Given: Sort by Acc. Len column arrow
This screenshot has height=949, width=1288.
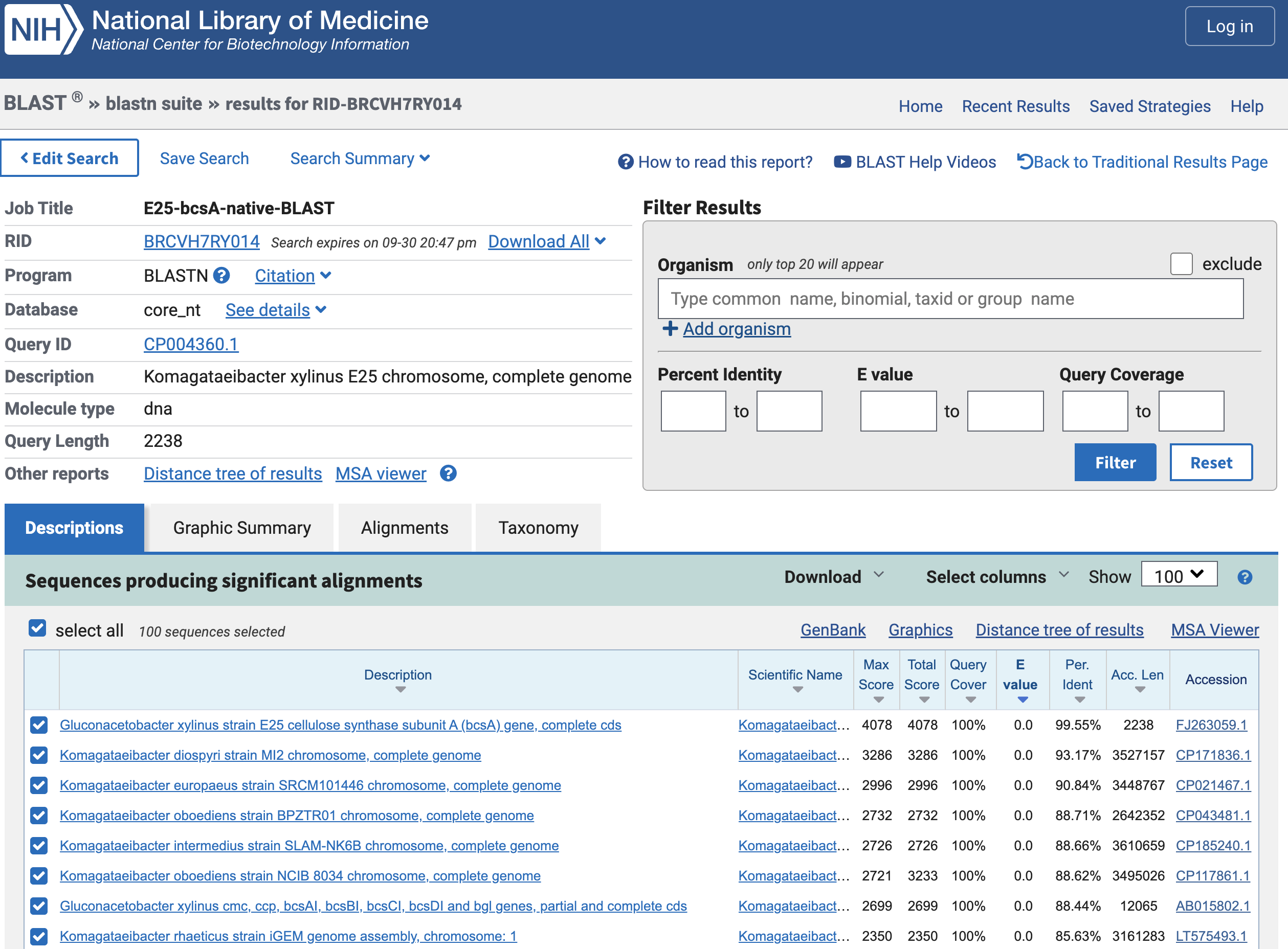Looking at the screenshot, I should 1140,689.
